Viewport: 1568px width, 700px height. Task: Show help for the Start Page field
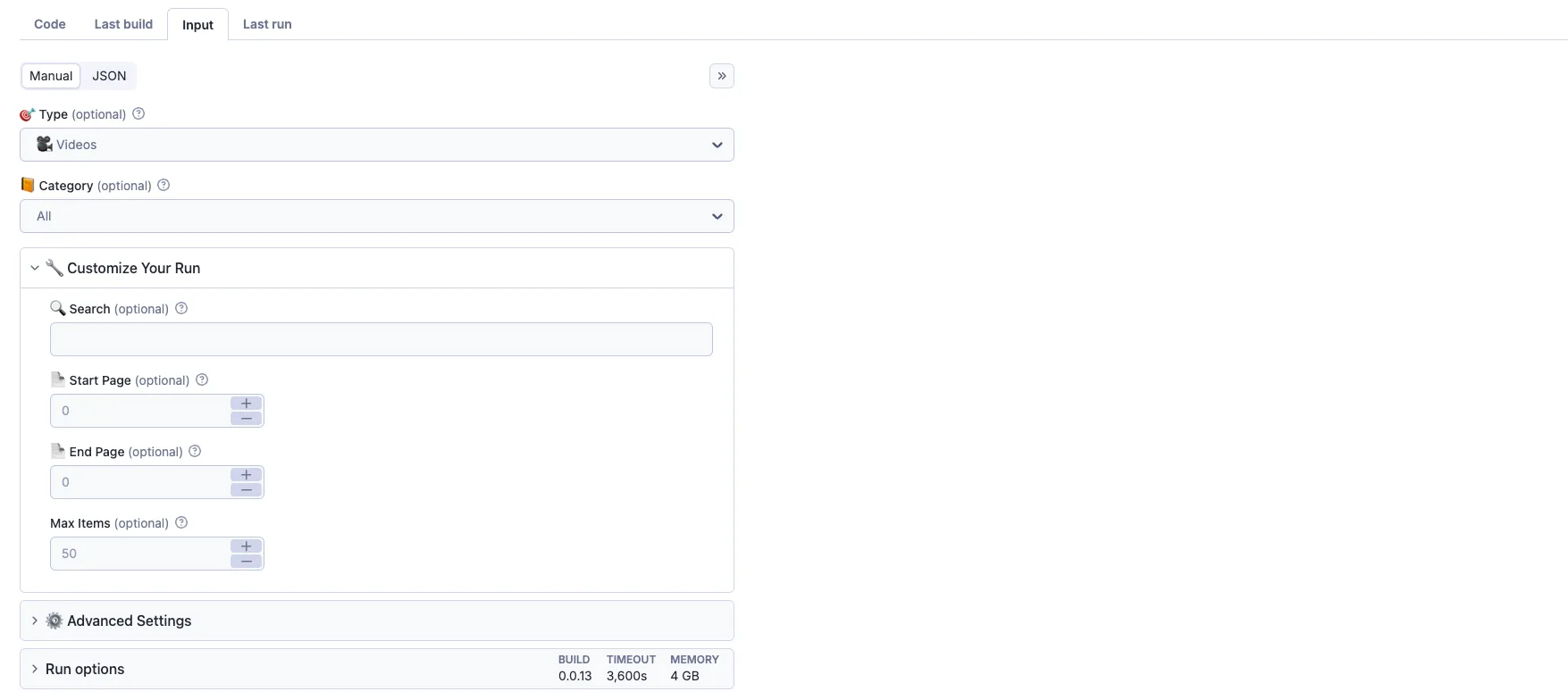[x=202, y=379]
